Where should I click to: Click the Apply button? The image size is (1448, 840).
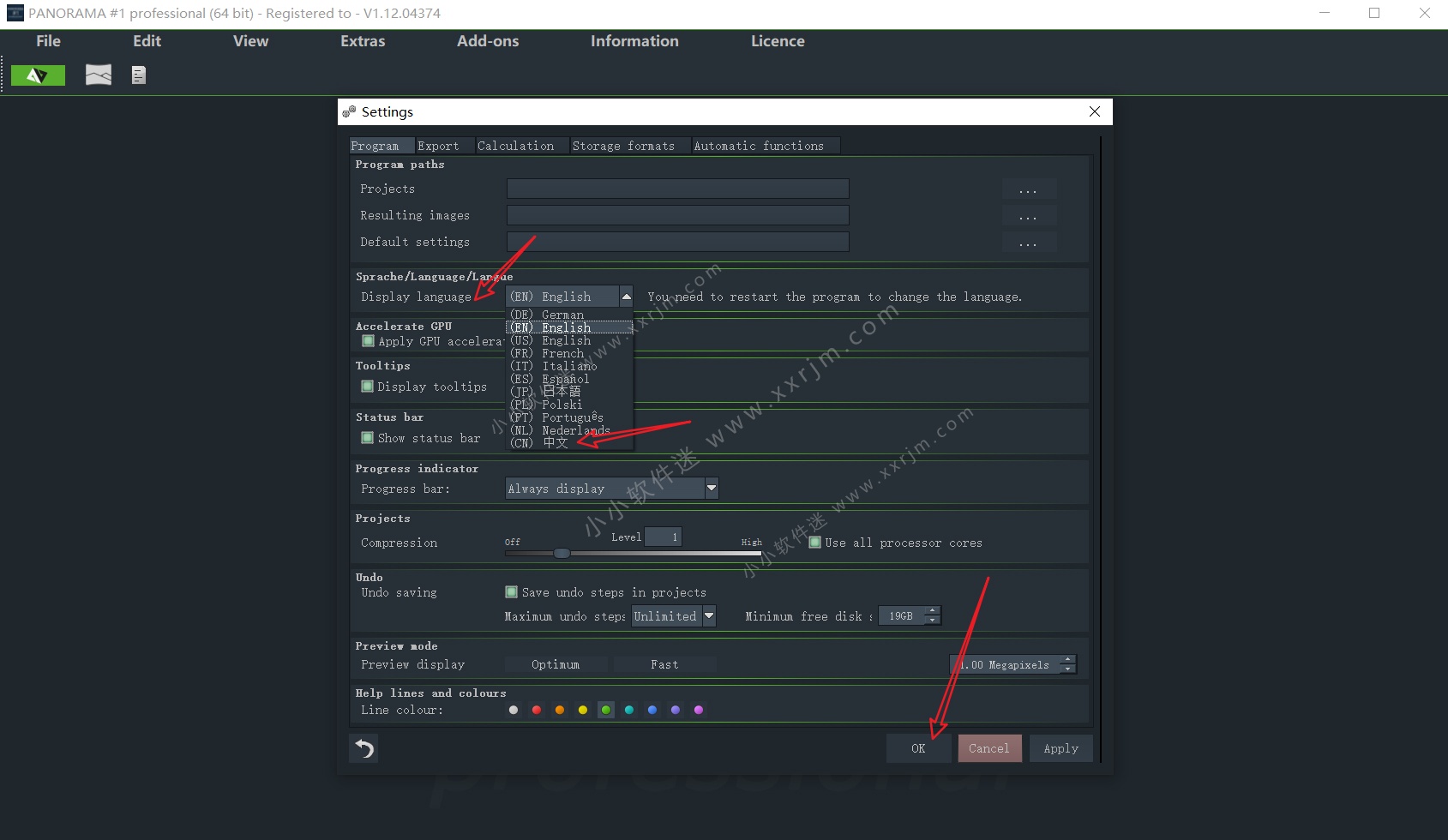(x=1060, y=748)
